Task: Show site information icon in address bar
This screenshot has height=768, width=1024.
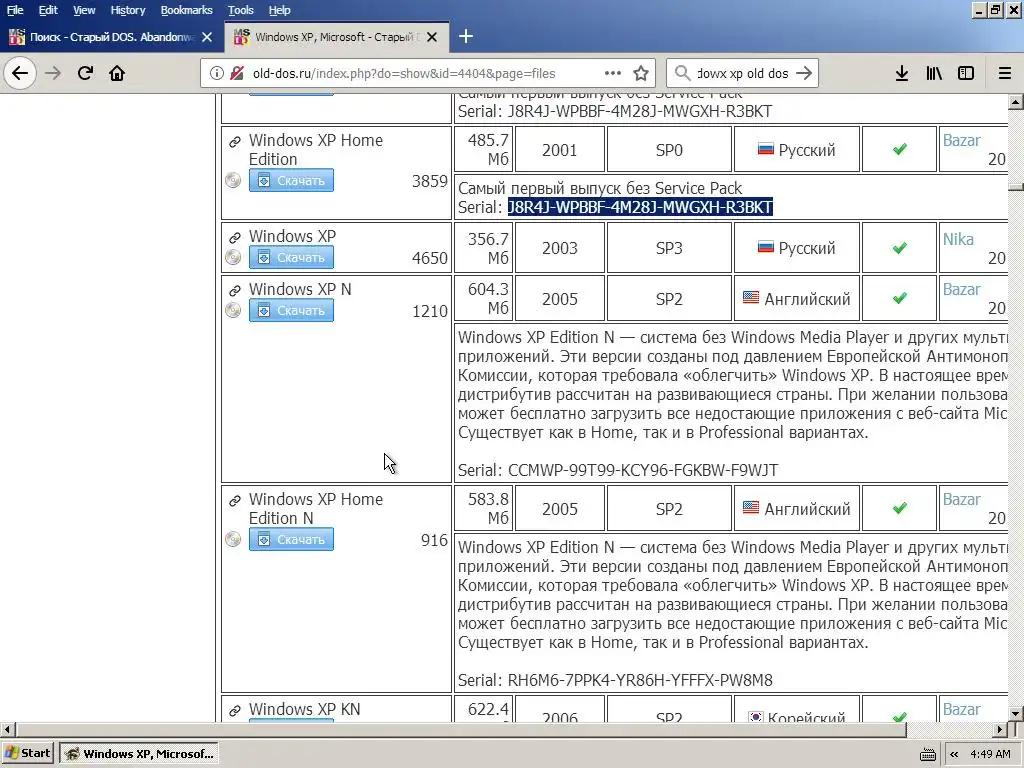Action: [x=216, y=73]
